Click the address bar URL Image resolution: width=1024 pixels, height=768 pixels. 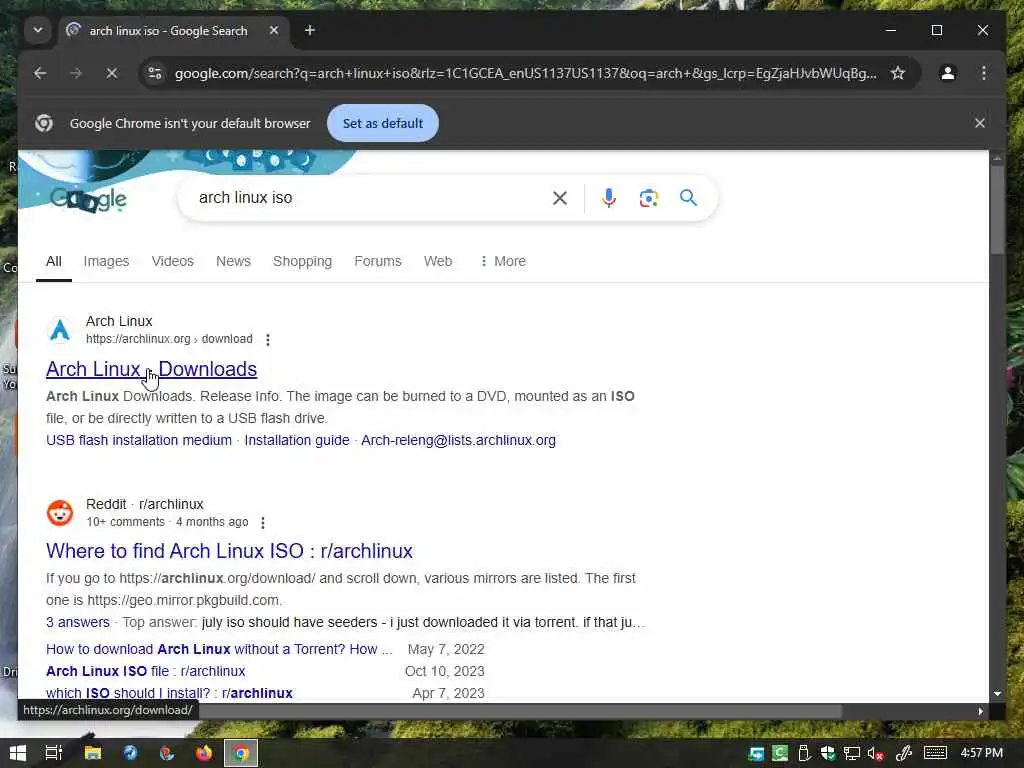[525, 73]
